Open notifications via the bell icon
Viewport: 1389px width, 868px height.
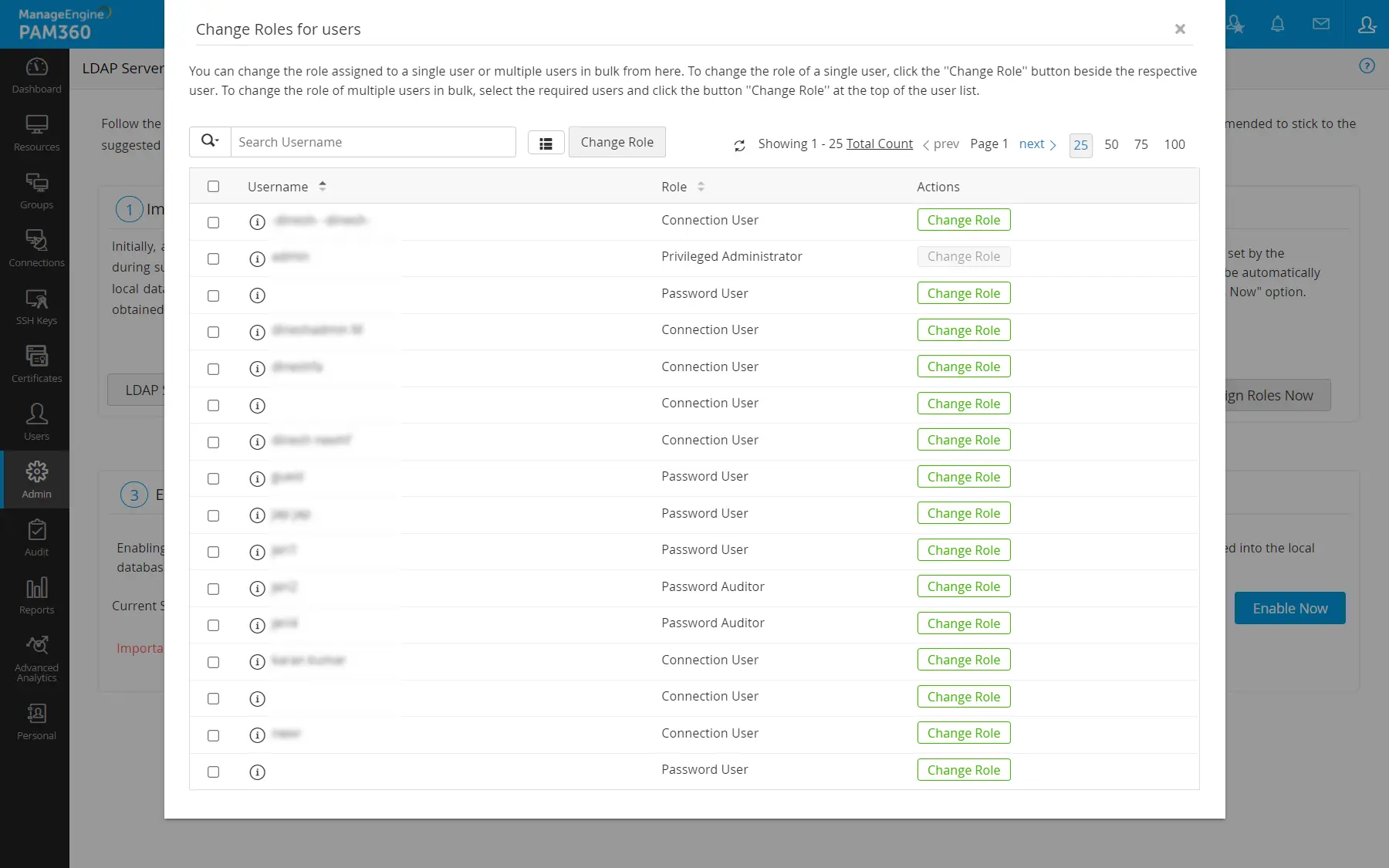[1277, 24]
